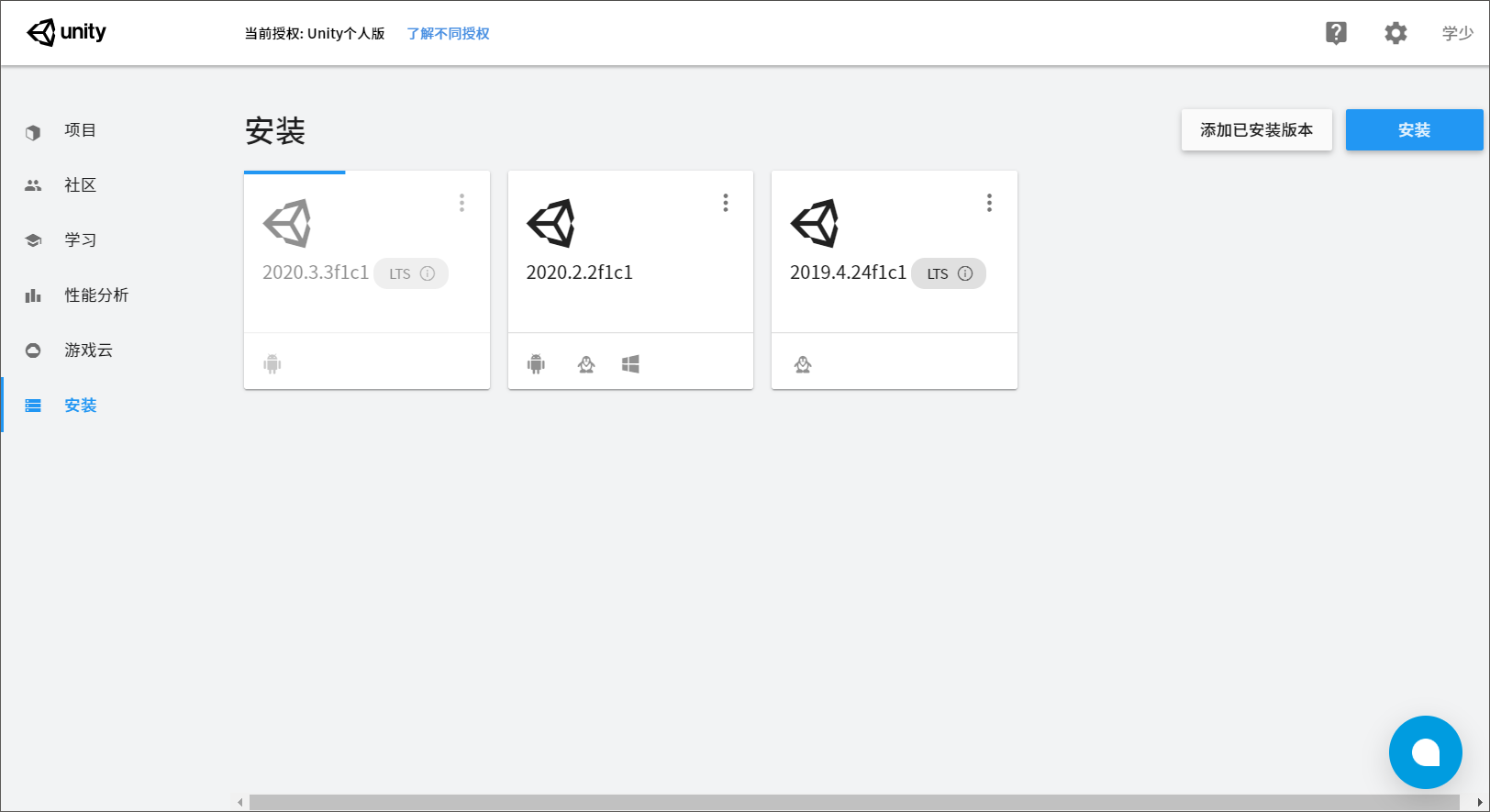Open the three-dot menu on 2019.4.24f1c1
Screen dimensions: 1490x812
[x=989, y=203]
